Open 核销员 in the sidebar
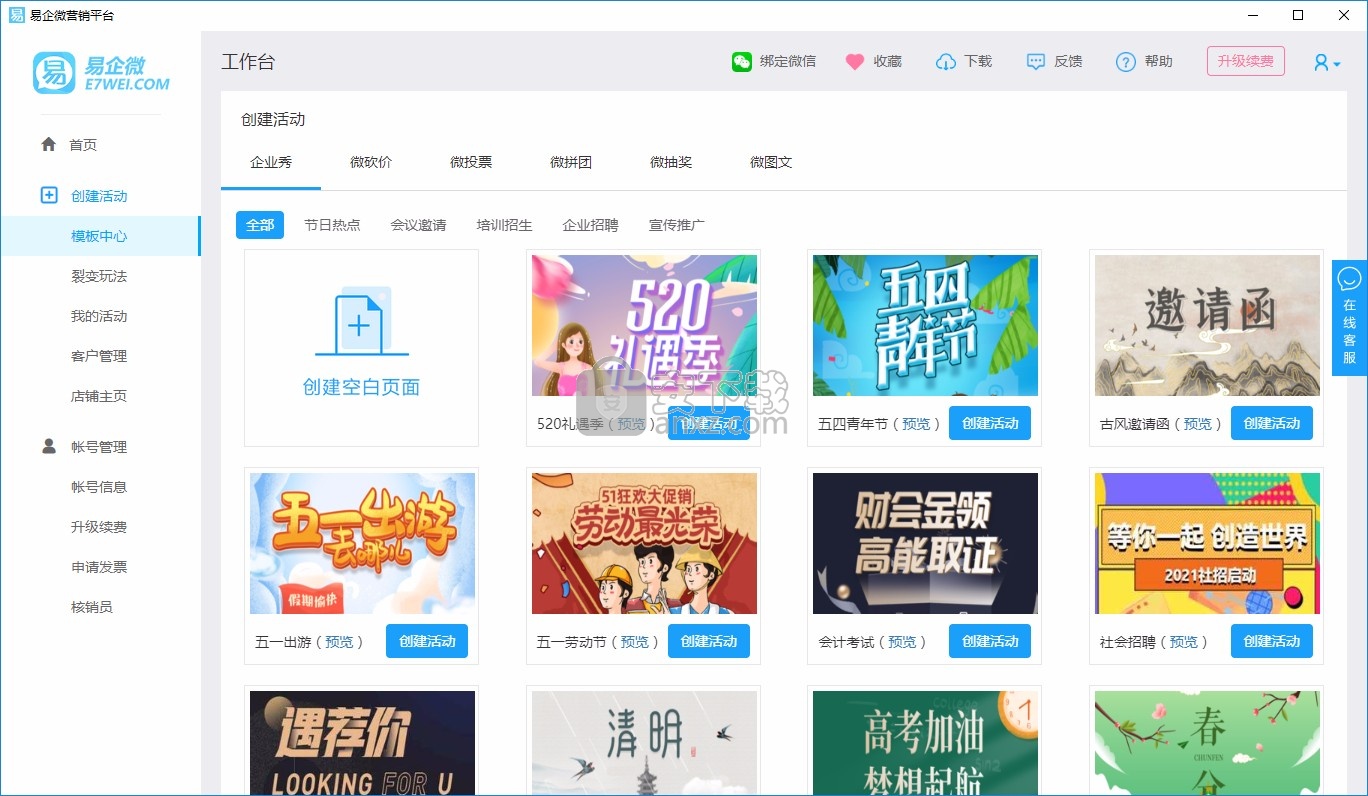Viewport: 1368px width, 796px height. pyautogui.click(x=92, y=607)
